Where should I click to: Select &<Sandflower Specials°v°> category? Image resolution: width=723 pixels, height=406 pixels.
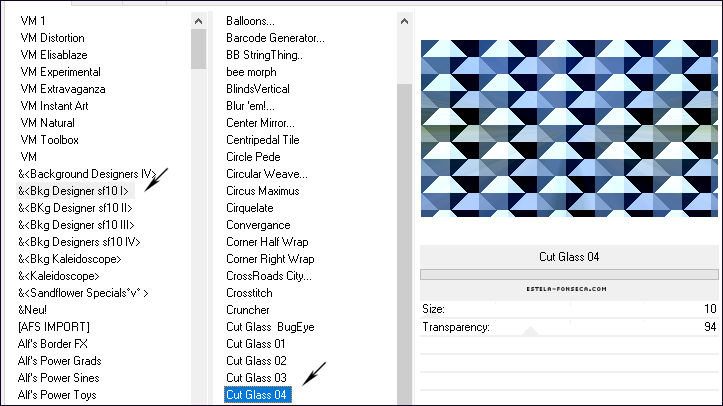click(x=83, y=293)
